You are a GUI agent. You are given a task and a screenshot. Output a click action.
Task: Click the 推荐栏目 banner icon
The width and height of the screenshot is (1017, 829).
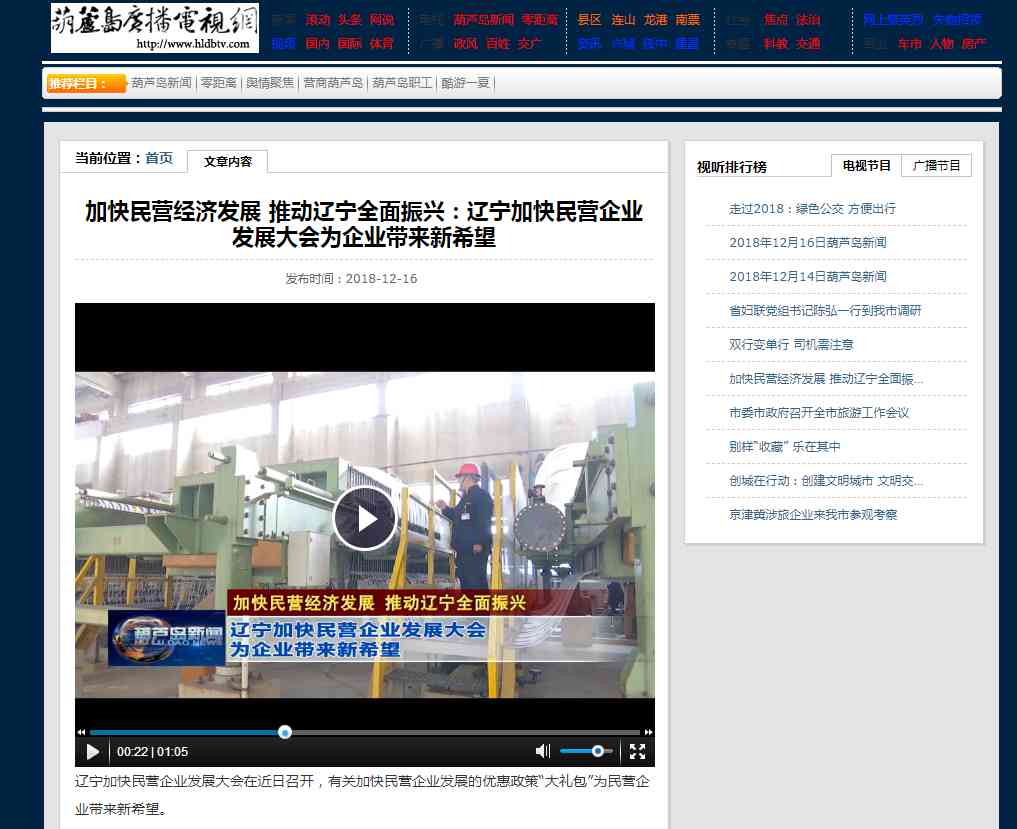tap(85, 84)
